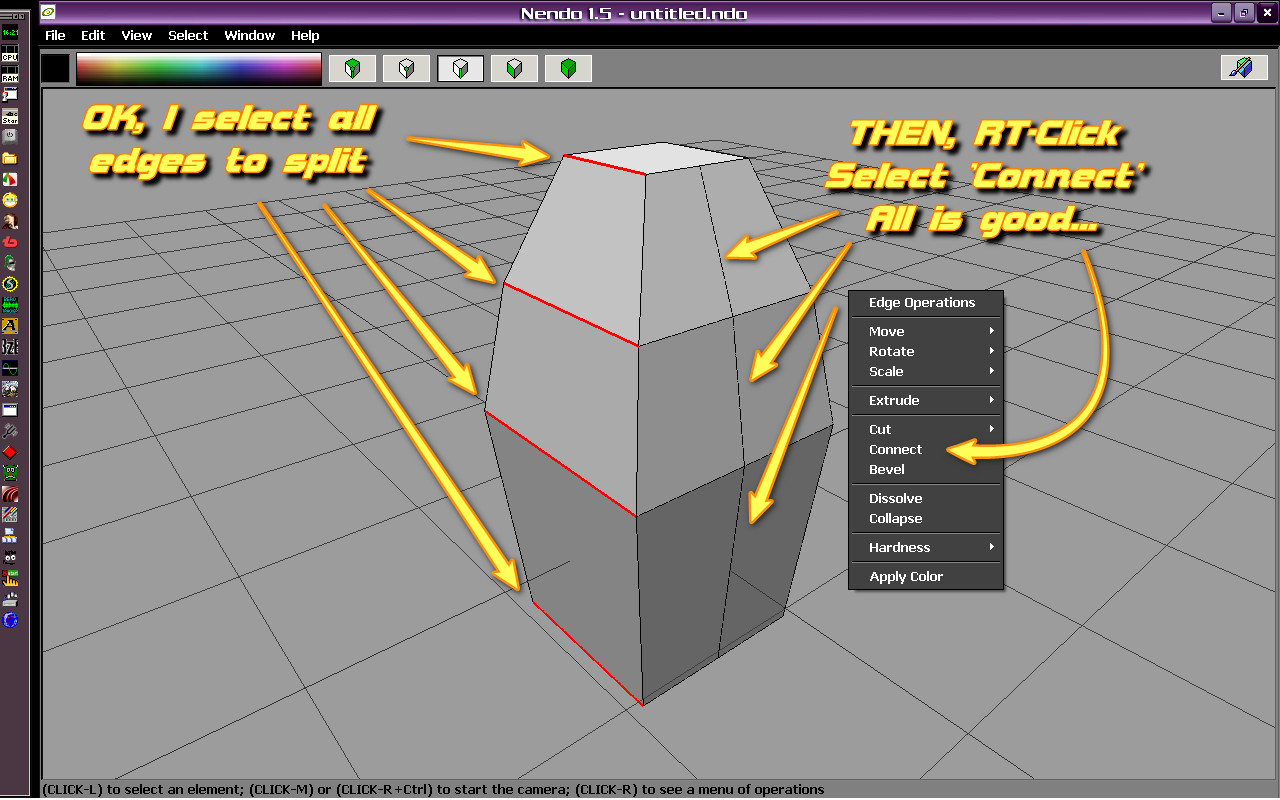Open the Edit menu in menu bar
This screenshot has width=1280, height=800.
tap(93, 35)
